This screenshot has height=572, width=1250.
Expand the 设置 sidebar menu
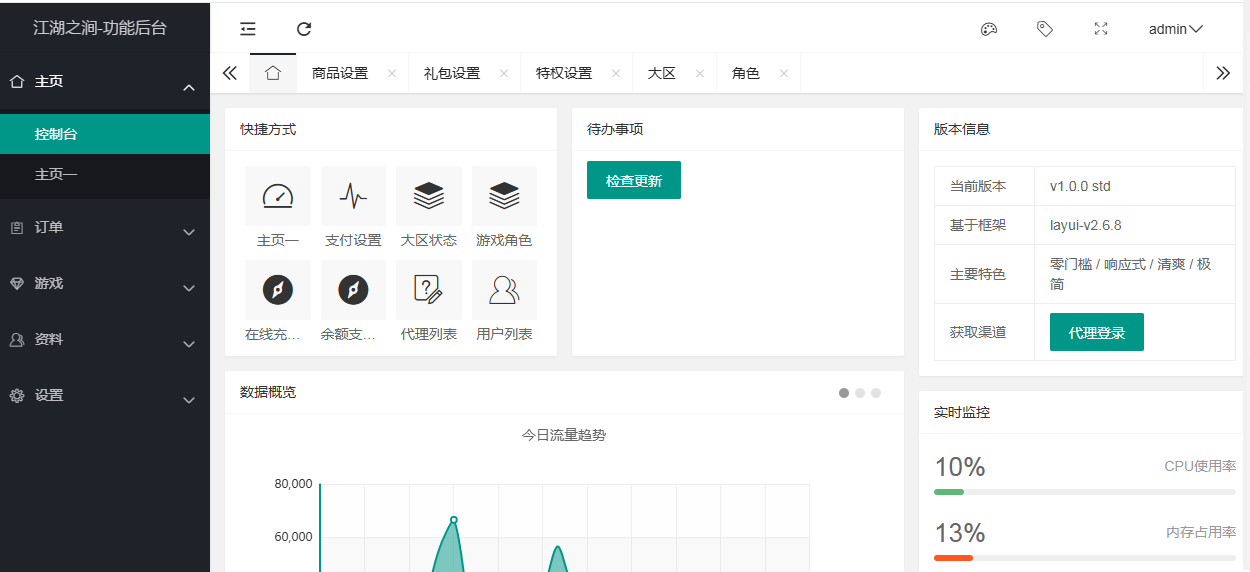105,396
